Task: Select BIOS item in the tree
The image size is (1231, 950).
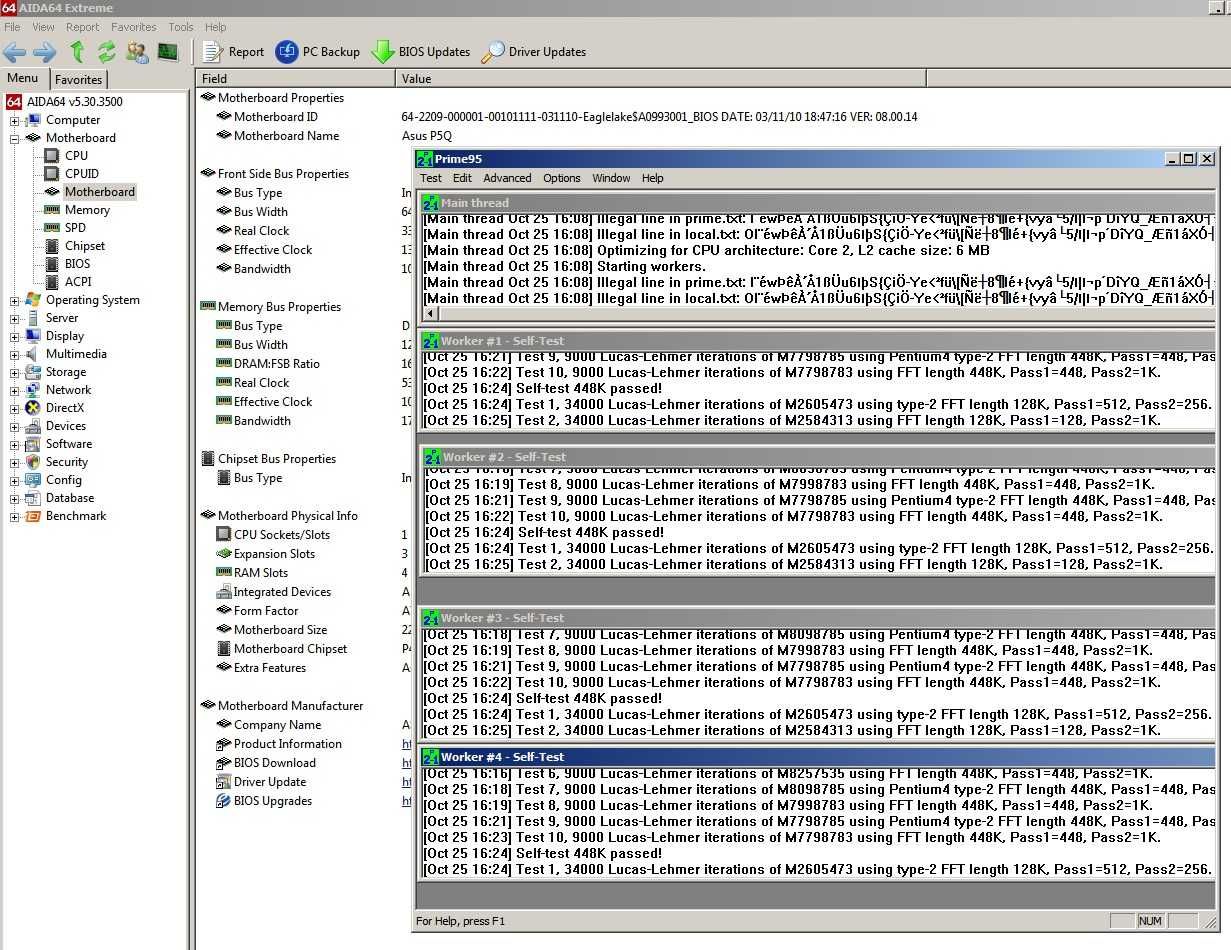Action: coord(77,264)
